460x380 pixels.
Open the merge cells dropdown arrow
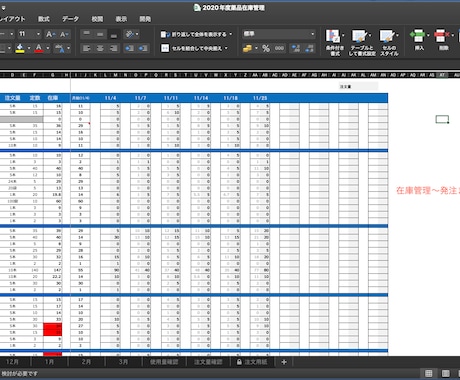coord(226,48)
